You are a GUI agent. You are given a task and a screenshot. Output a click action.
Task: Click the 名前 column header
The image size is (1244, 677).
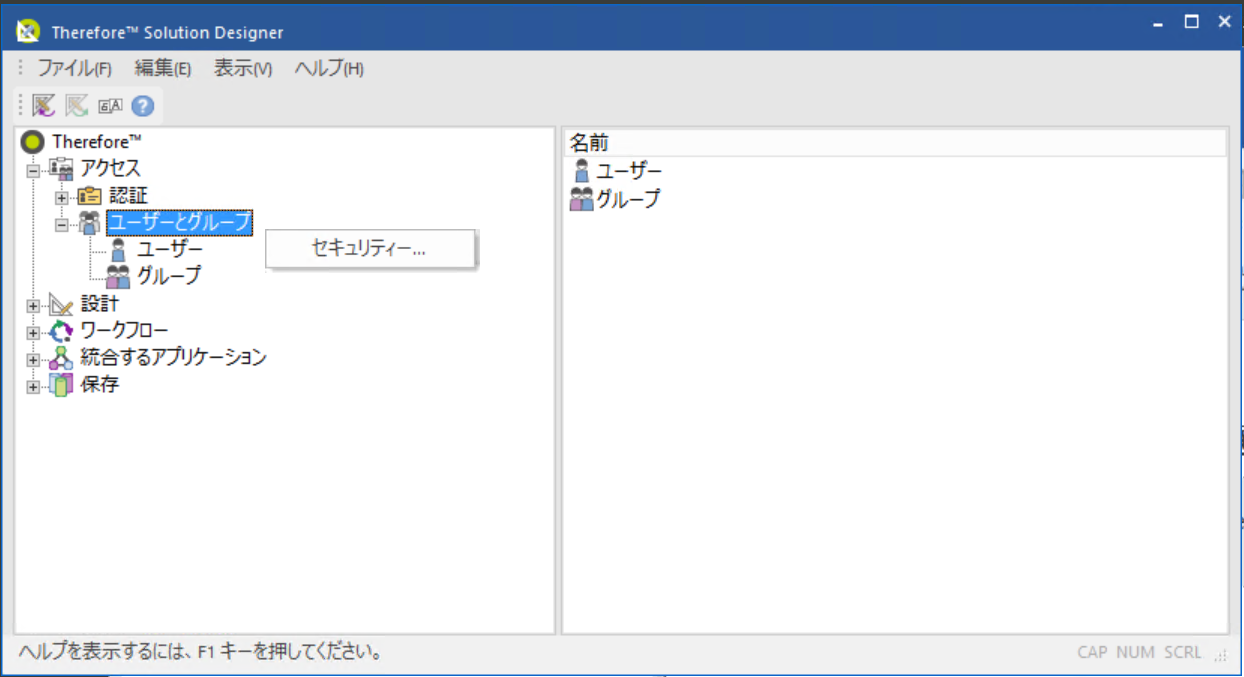(x=895, y=143)
